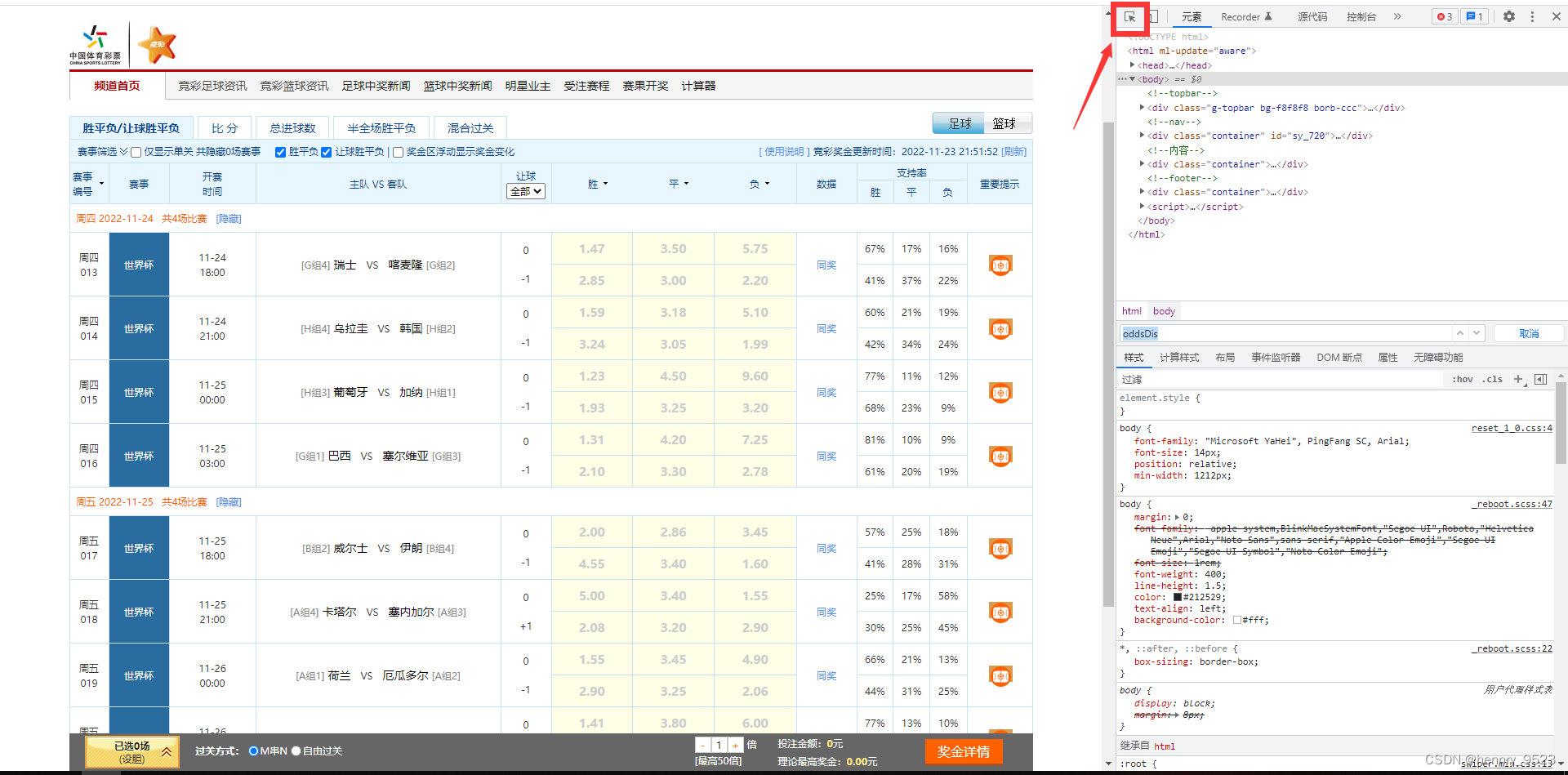1568x775 pixels.
Task: Decrease the bet multiple with the minus button
Action: 703,745
